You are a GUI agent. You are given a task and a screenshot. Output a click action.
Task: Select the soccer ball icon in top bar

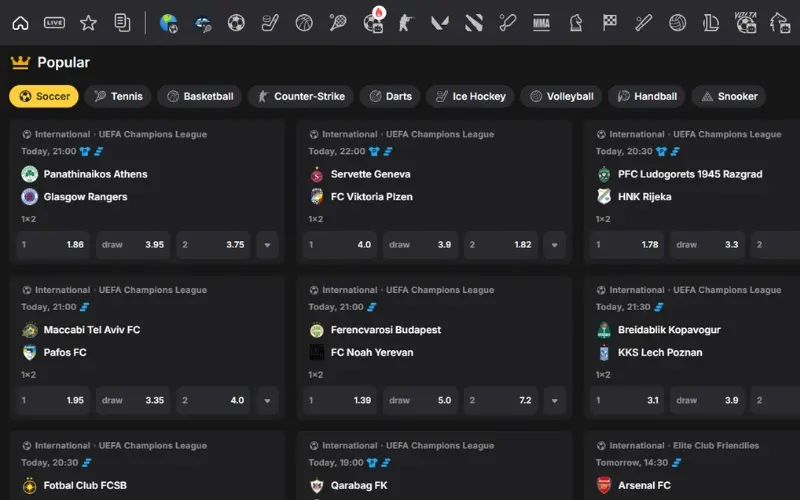pos(236,23)
